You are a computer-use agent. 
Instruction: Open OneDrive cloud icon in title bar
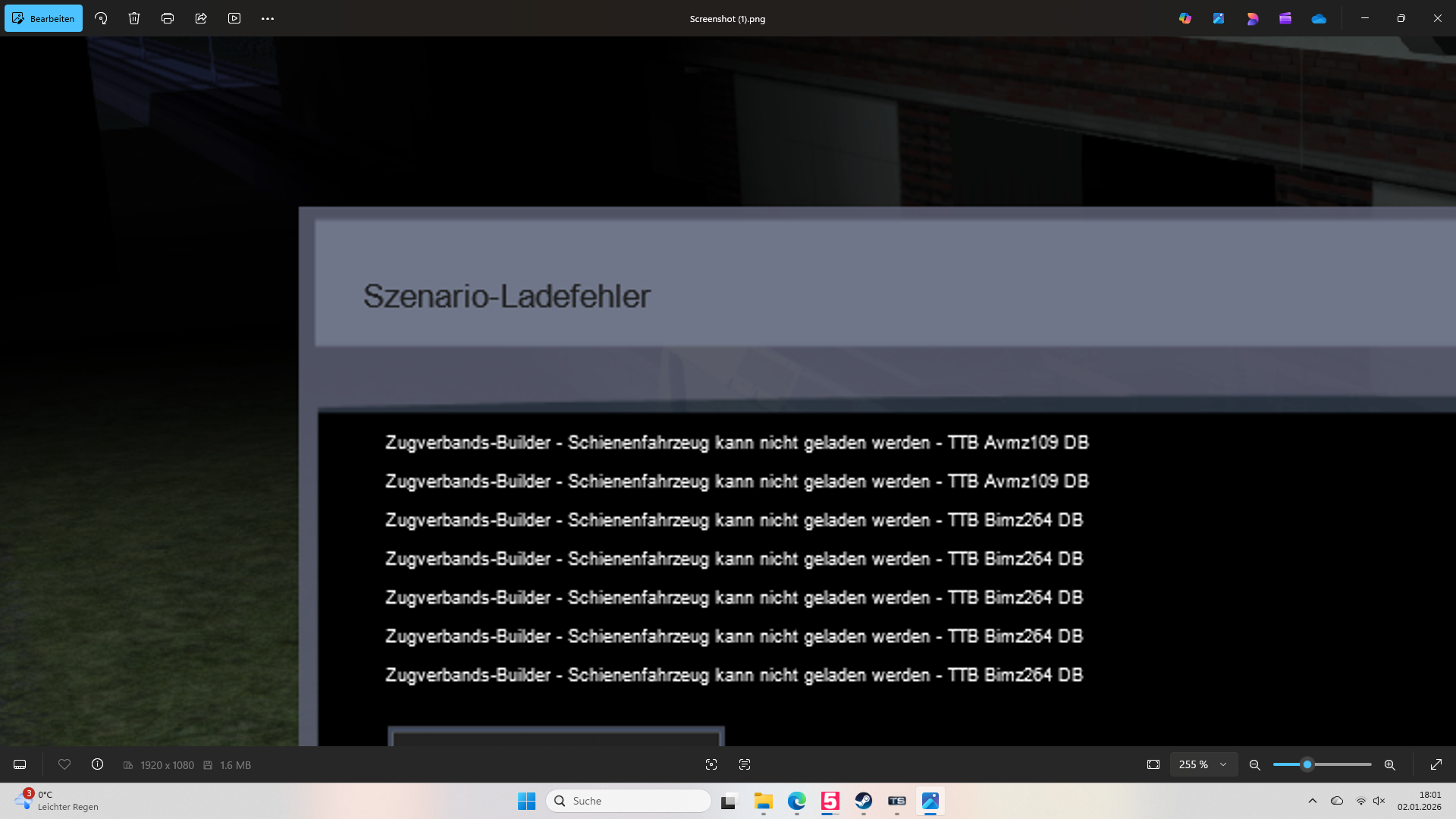pos(1319,18)
